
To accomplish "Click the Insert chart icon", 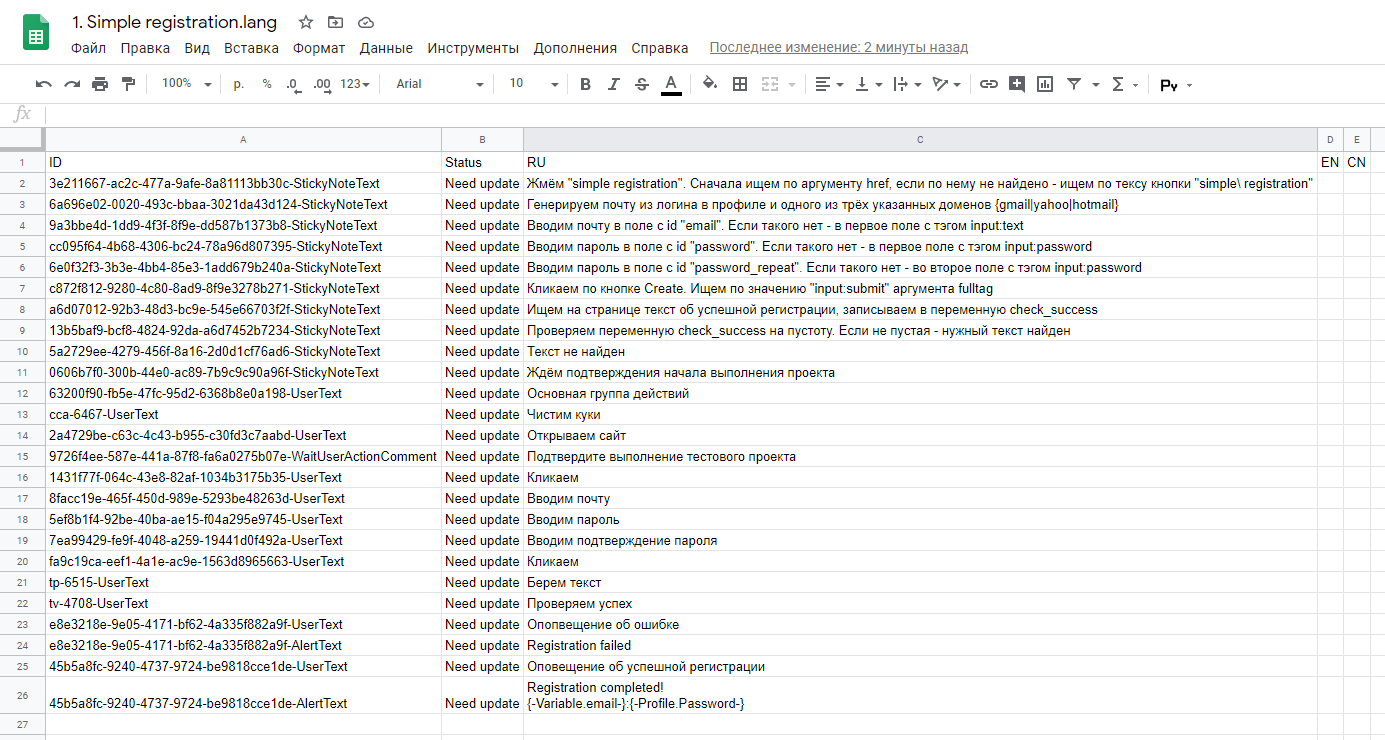I will (1045, 84).
